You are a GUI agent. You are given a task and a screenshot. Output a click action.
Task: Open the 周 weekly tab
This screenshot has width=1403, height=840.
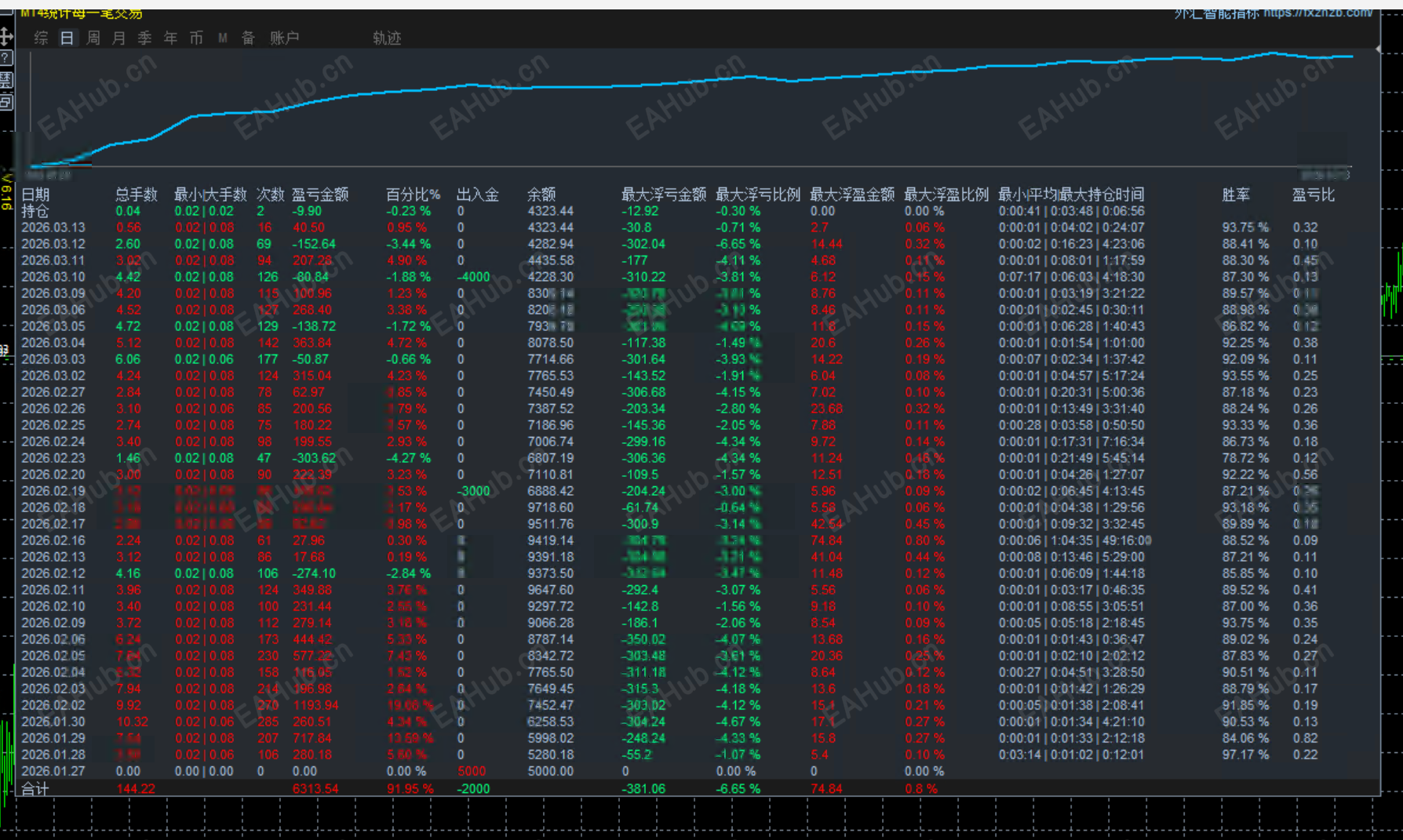click(93, 38)
